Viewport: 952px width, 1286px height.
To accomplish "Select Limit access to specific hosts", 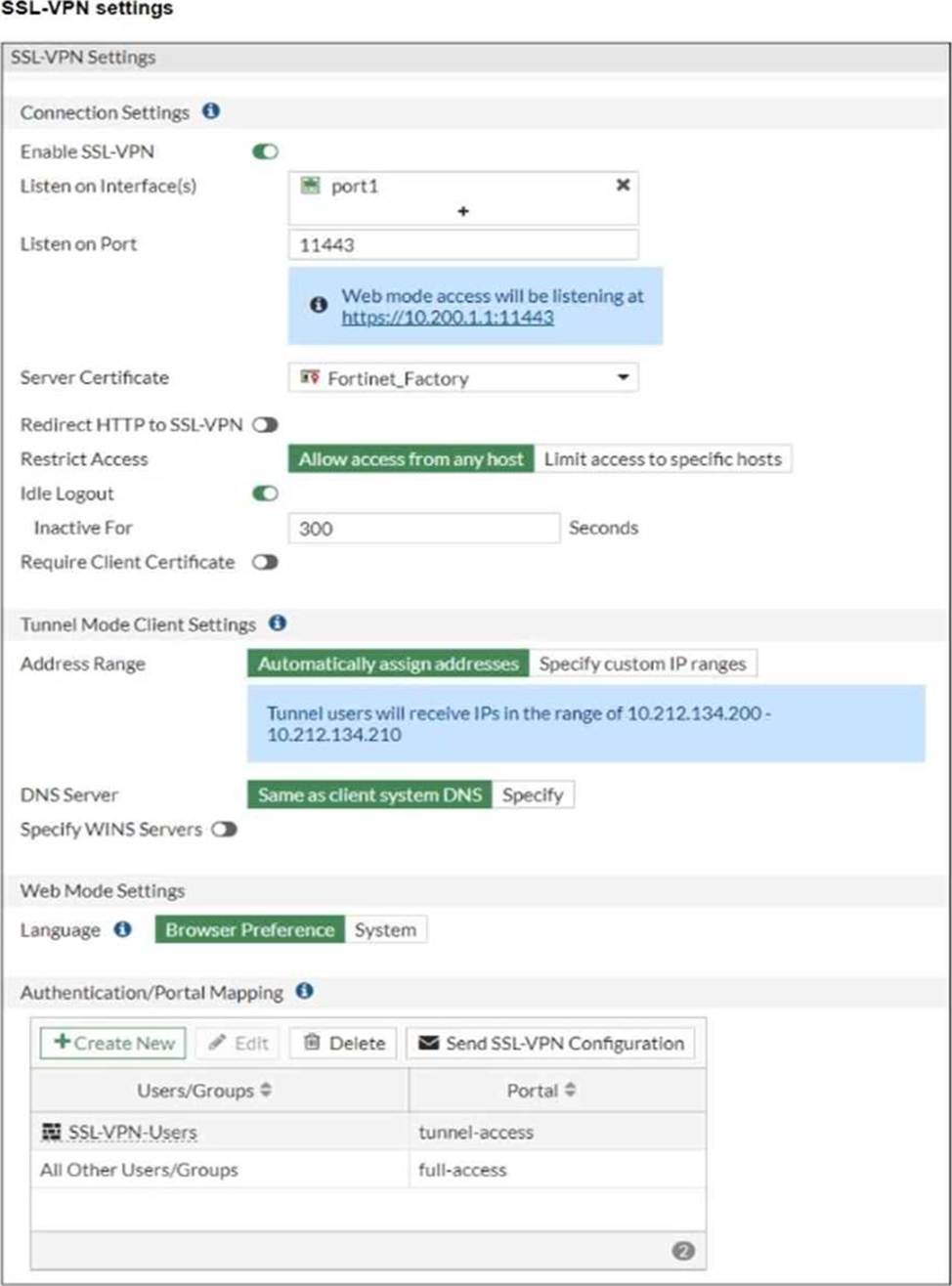I will [x=663, y=459].
